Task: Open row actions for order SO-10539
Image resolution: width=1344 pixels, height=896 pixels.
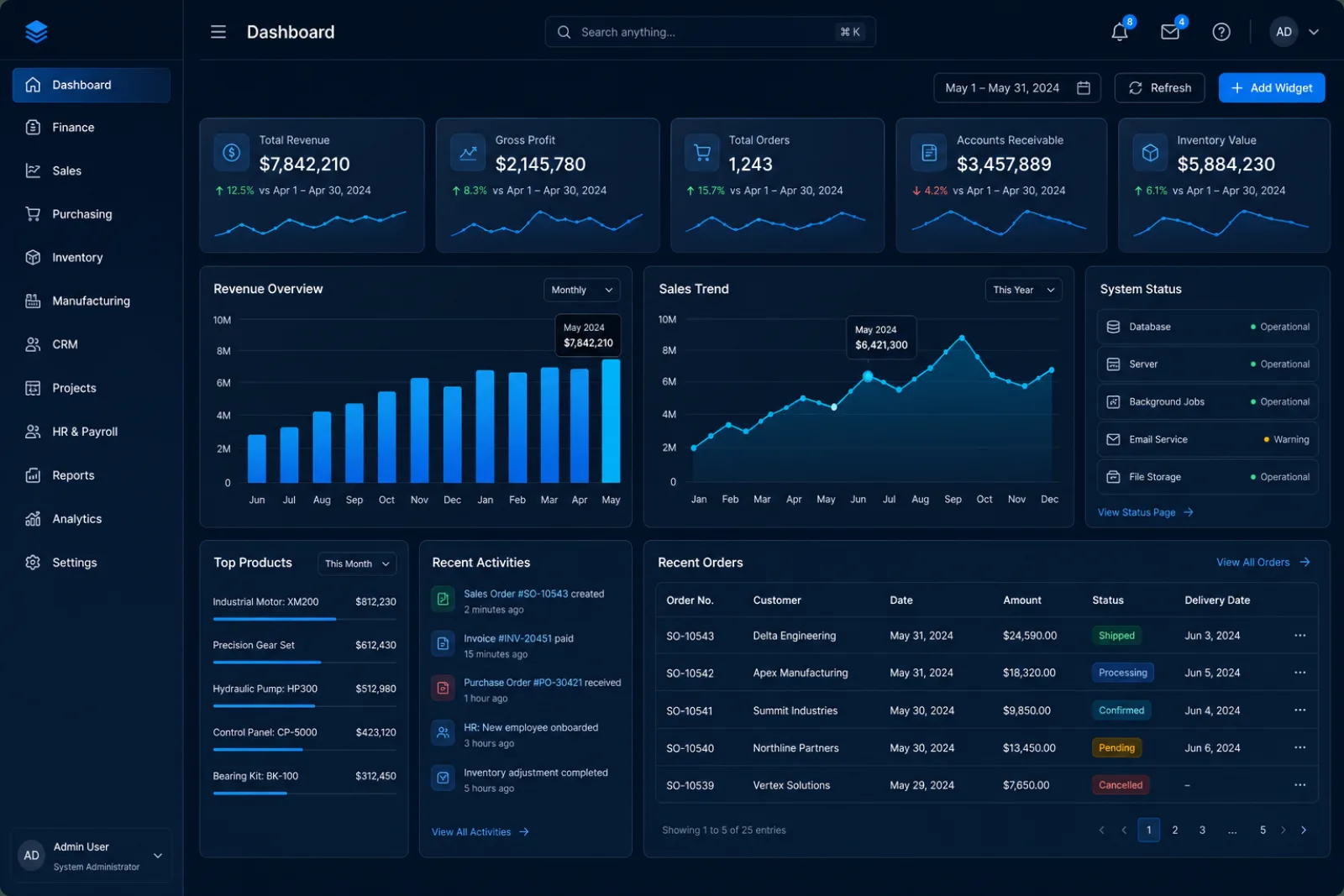Action: 1300,785
